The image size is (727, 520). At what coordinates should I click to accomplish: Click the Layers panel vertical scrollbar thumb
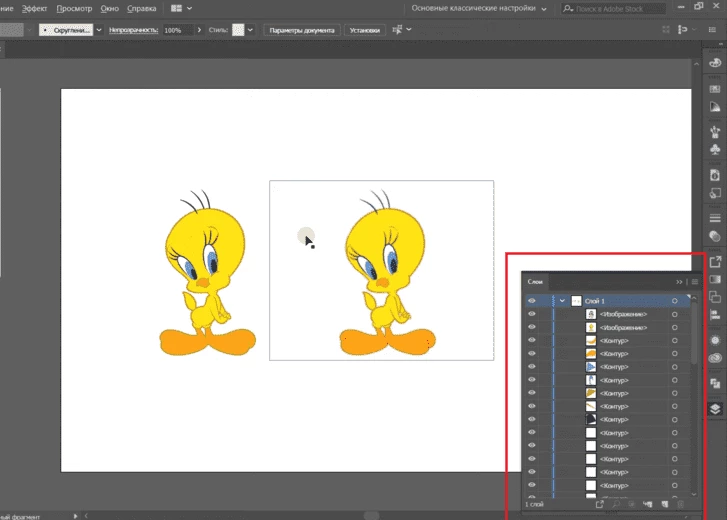click(694, 333)
